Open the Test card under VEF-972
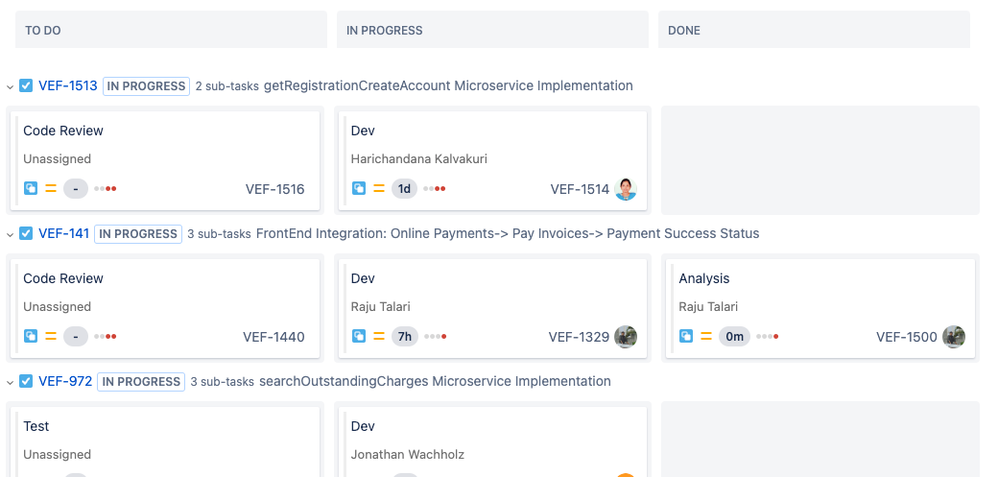Screen dimensions: 998x477 tap(165, 441)
